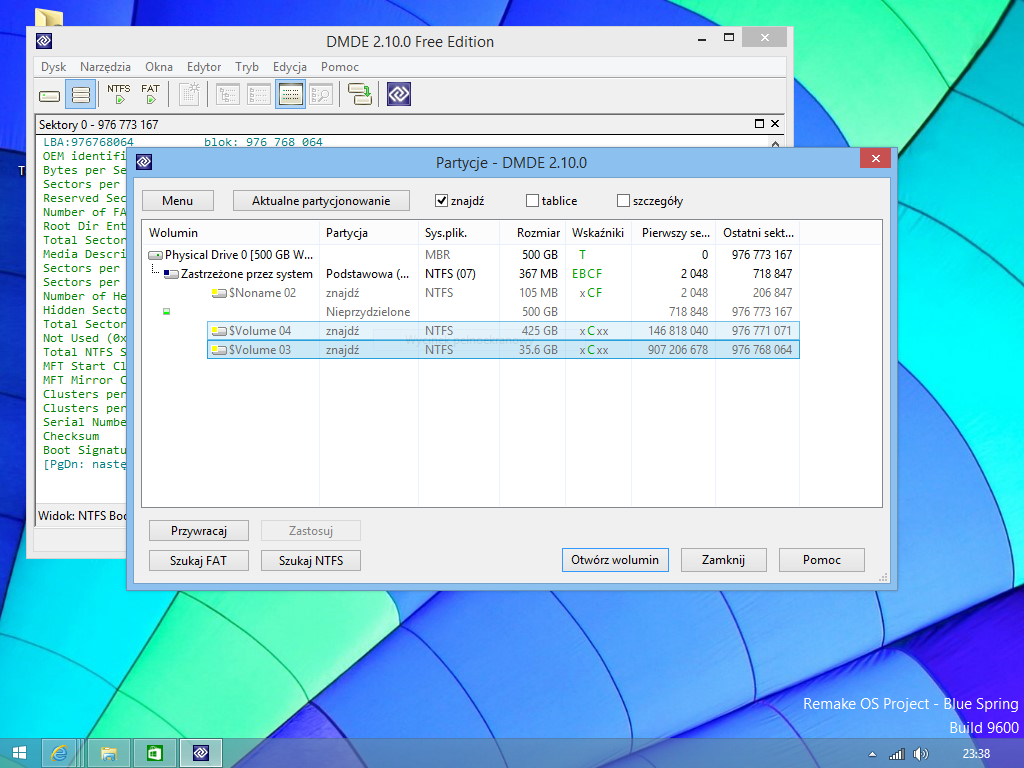This screenshot has width=1024, height=768.
Task: Click the greyed new-file sparkle toolbar icon
Action: (x=189, y=94)
